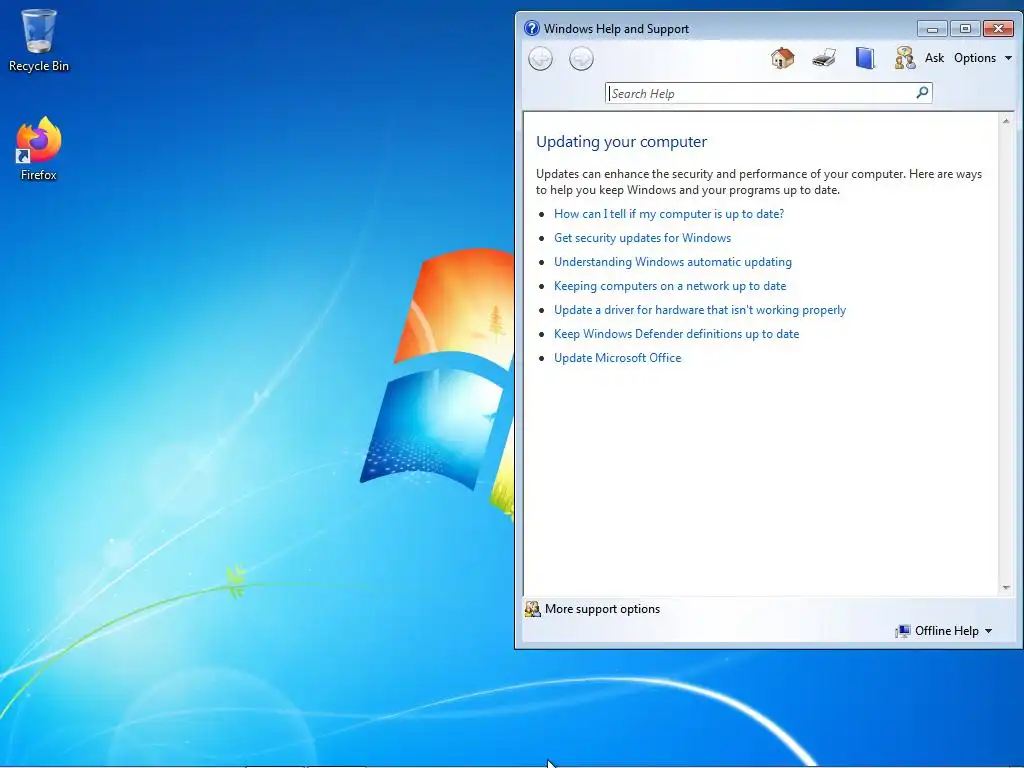This screenshot has height=768, width=1024.
Task: Open 'Update Microsoft Office' link
Action: [x=618, y=358]
